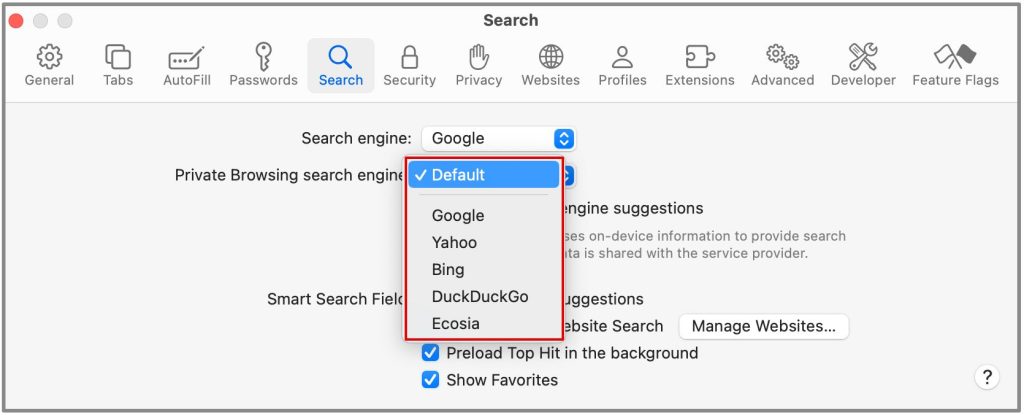1024x415 pixels.
Task: Open AutoFill preferences
Action: (187, 65)
